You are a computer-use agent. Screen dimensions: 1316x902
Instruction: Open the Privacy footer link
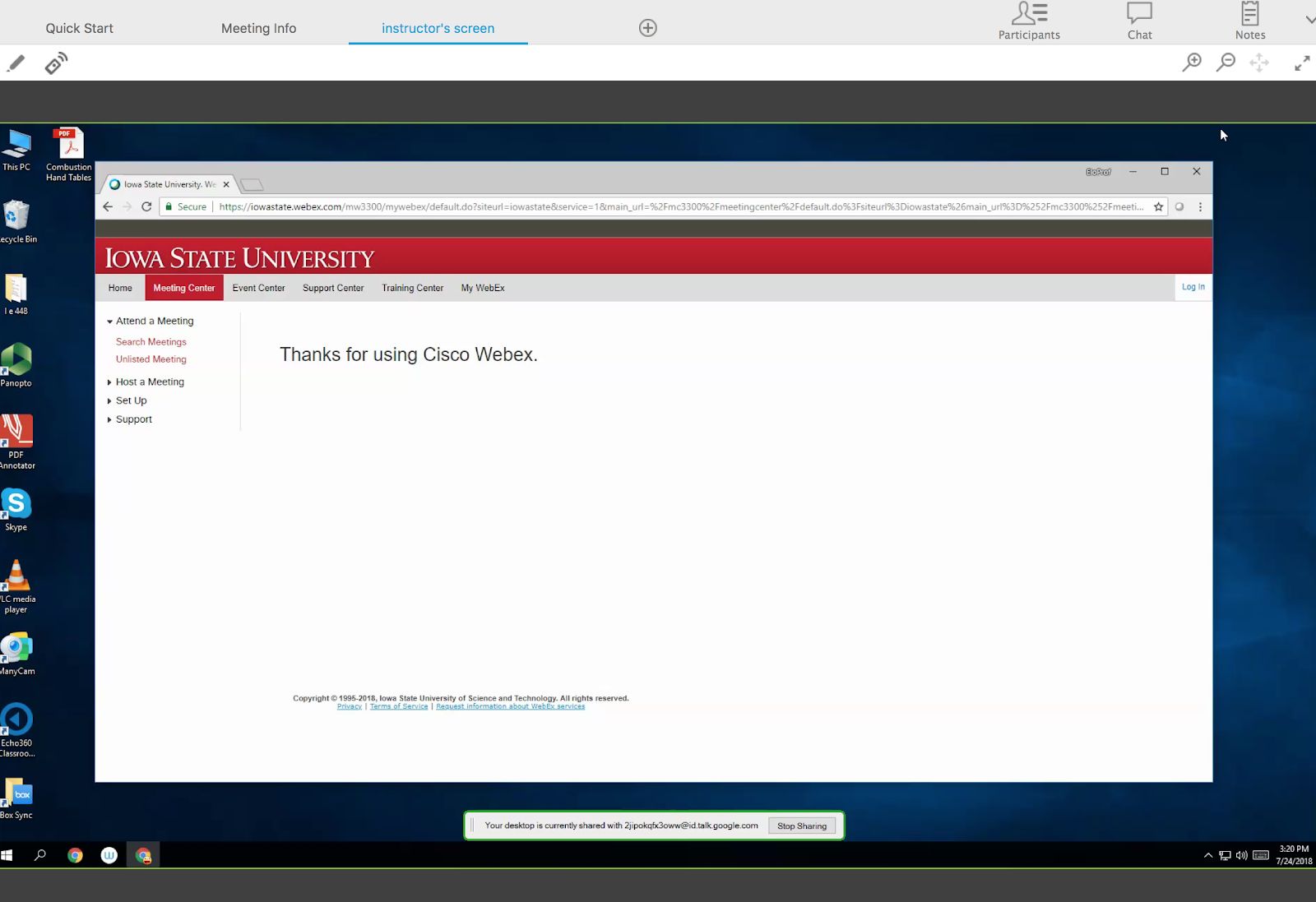(x=350, y=706)
